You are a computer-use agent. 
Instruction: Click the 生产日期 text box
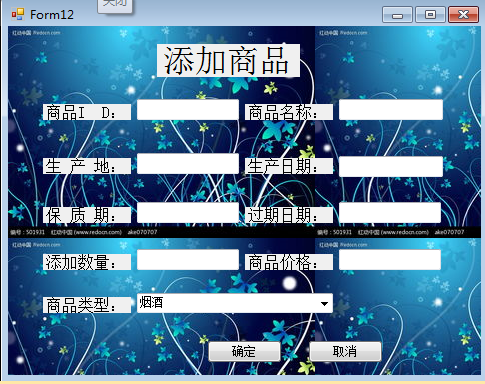coord(391,166)
